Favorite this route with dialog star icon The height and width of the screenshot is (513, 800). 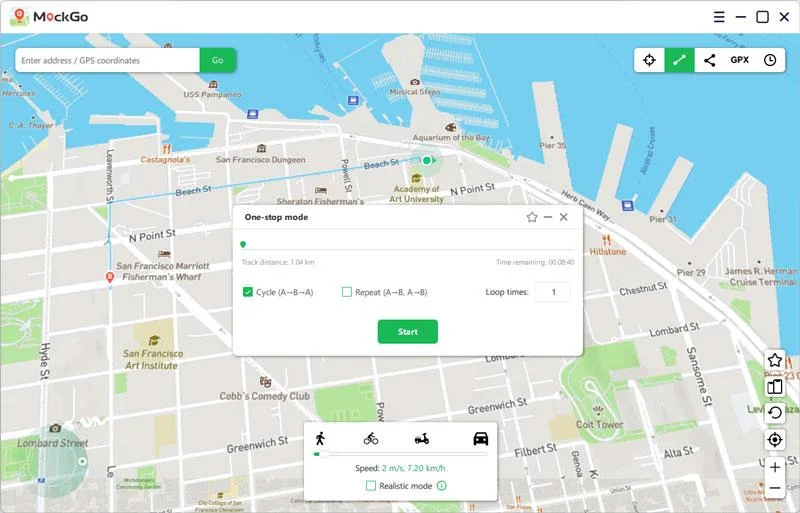[x=532, y=217]
